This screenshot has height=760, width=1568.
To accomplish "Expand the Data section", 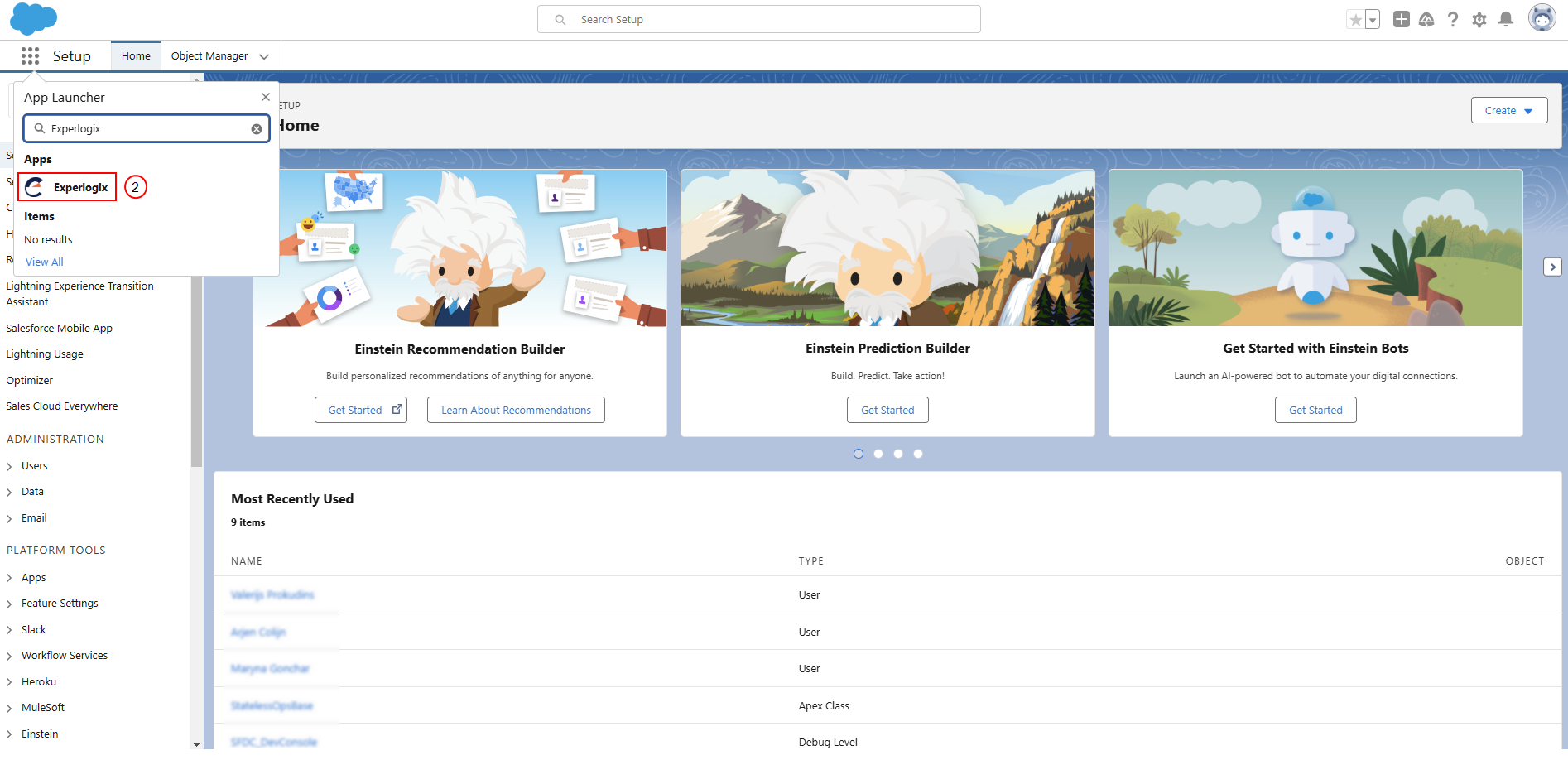I will pyautogui.click(x=9, y=492).
